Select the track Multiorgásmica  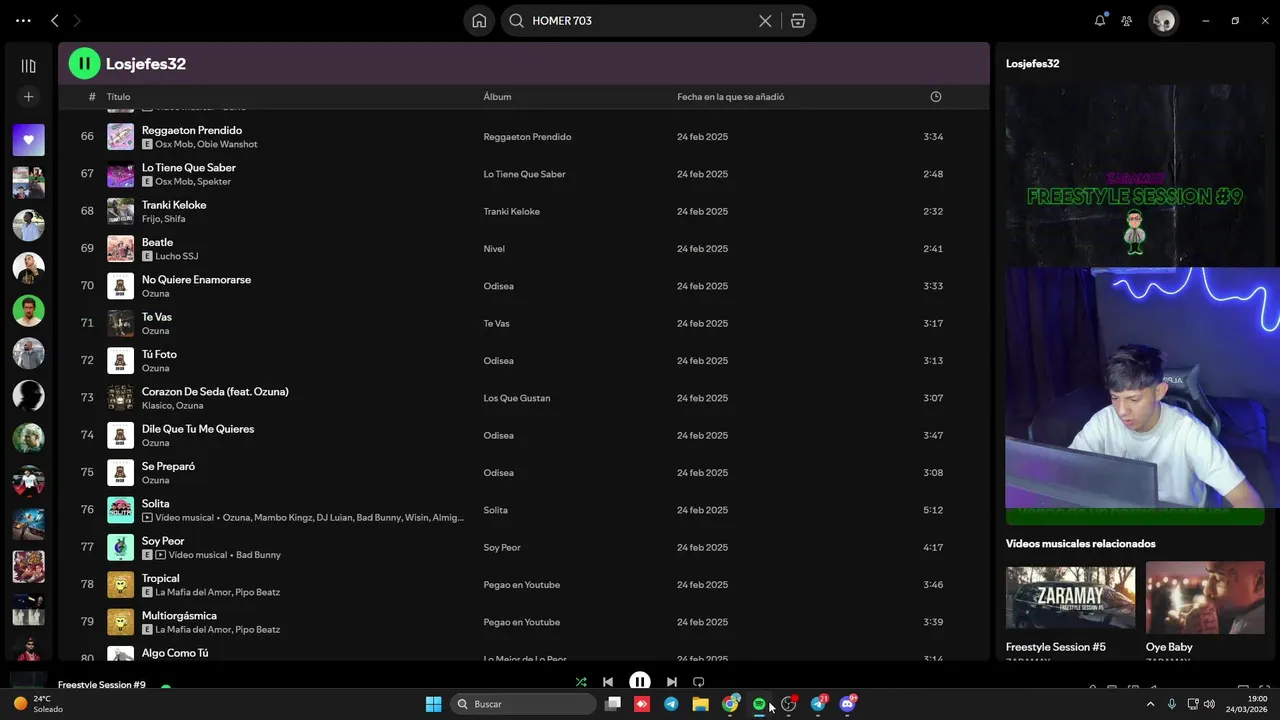[179, 616]
